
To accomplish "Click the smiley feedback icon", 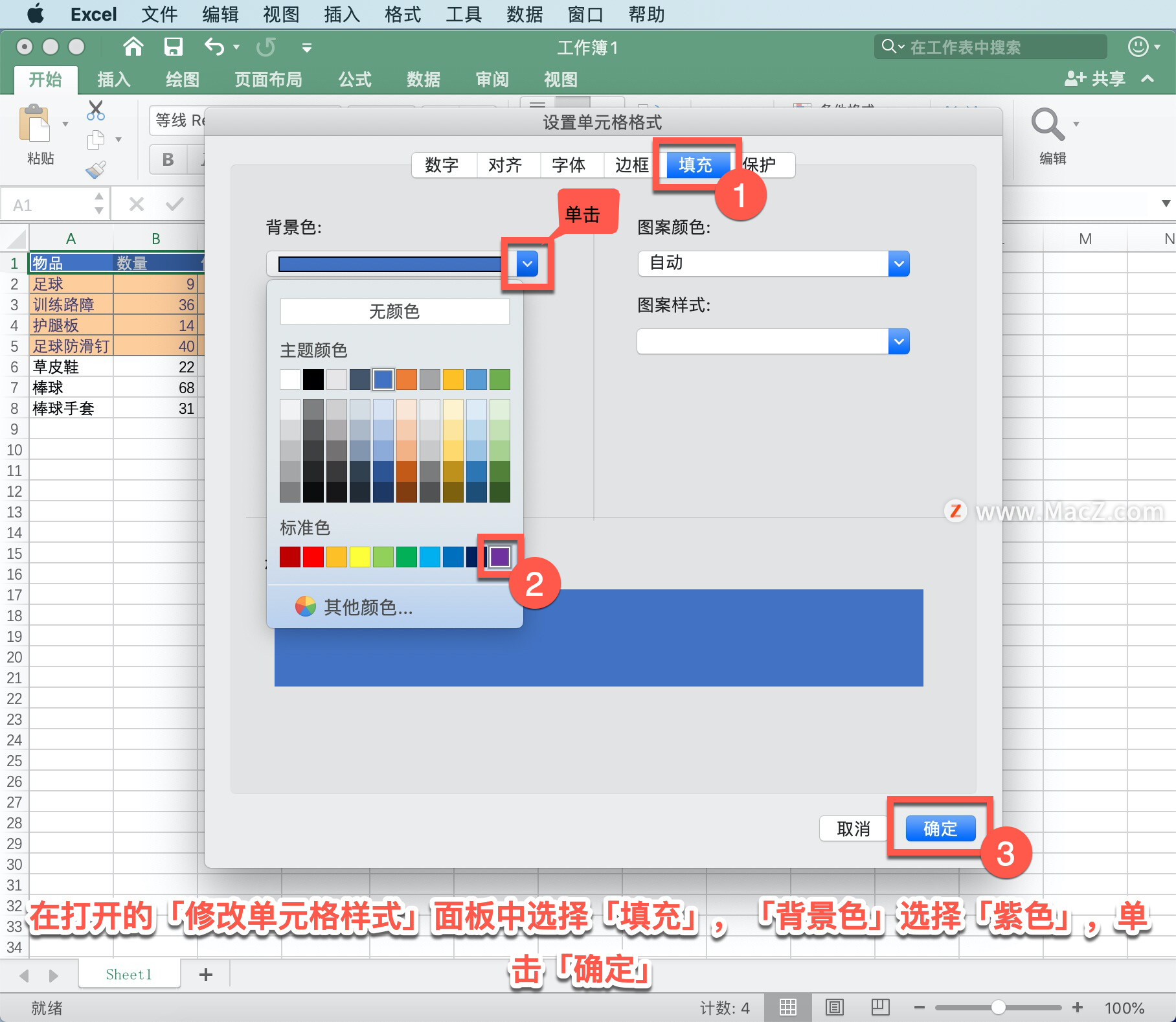I will 1138,47.
